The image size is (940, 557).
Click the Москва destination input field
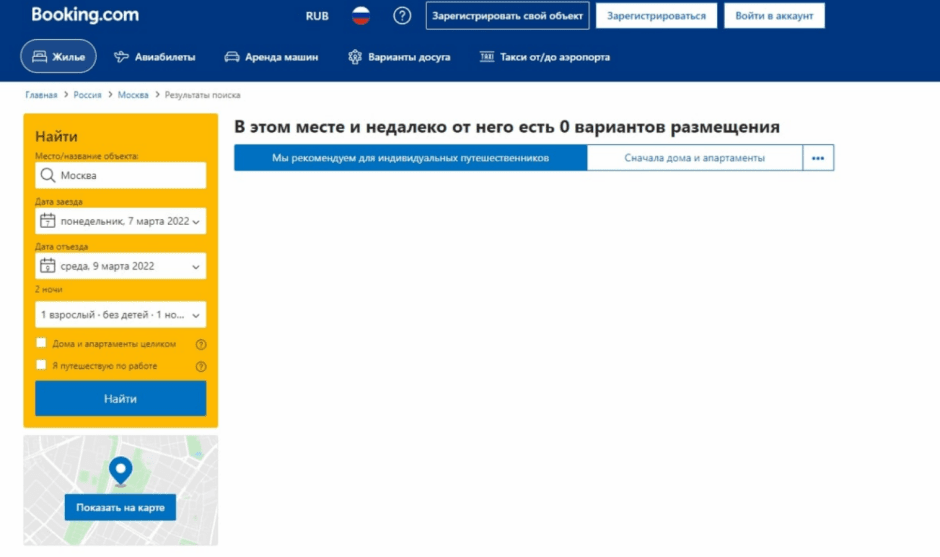[x=120, y=175]
